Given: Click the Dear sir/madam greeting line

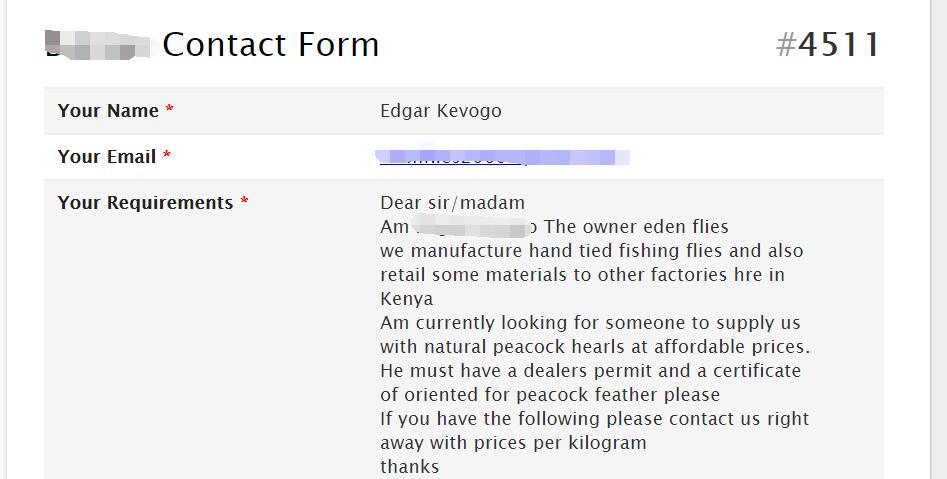Looking at the screenshot, I should (x=452, y=202).
